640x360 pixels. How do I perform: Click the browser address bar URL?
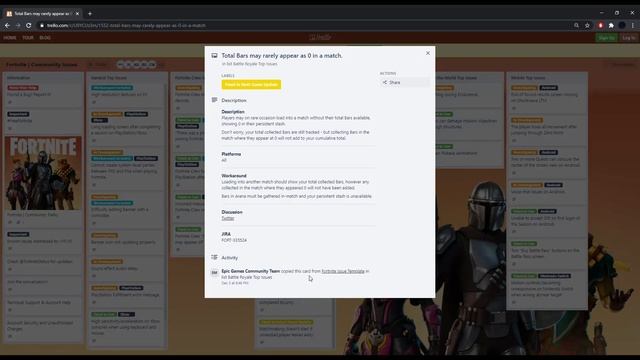126,25
